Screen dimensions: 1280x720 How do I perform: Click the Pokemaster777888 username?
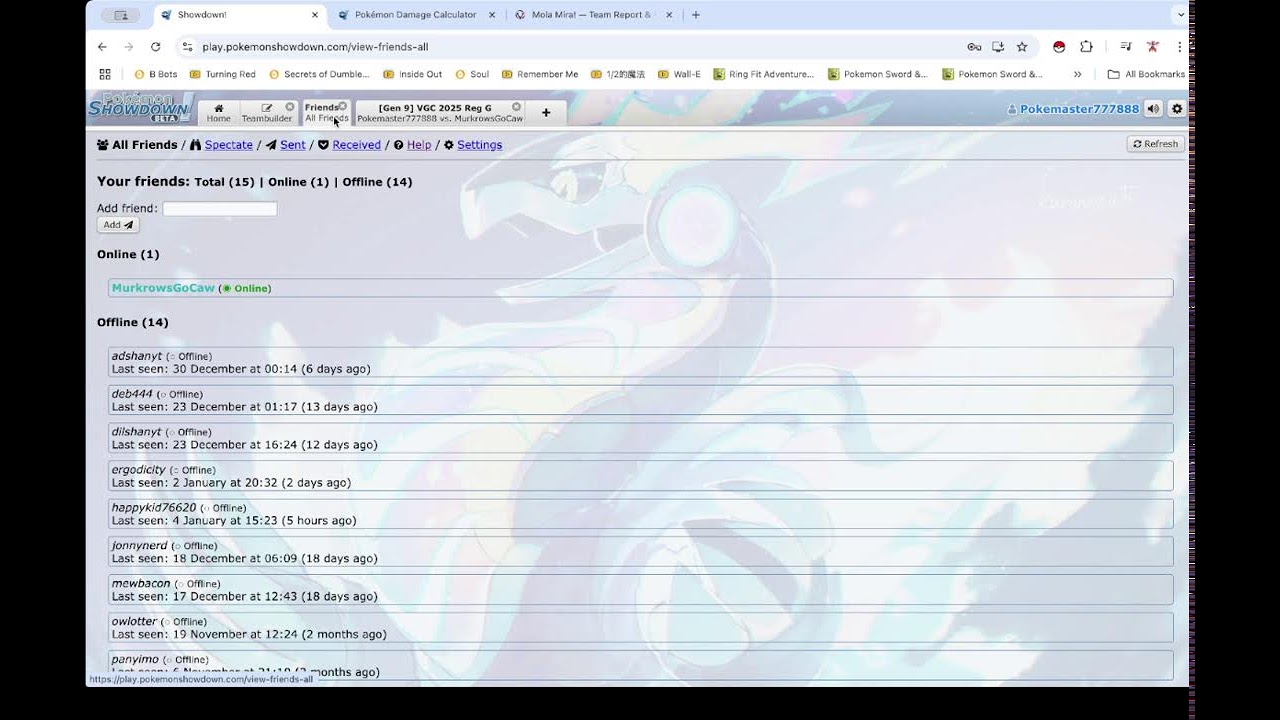[x=1078, y=109]
